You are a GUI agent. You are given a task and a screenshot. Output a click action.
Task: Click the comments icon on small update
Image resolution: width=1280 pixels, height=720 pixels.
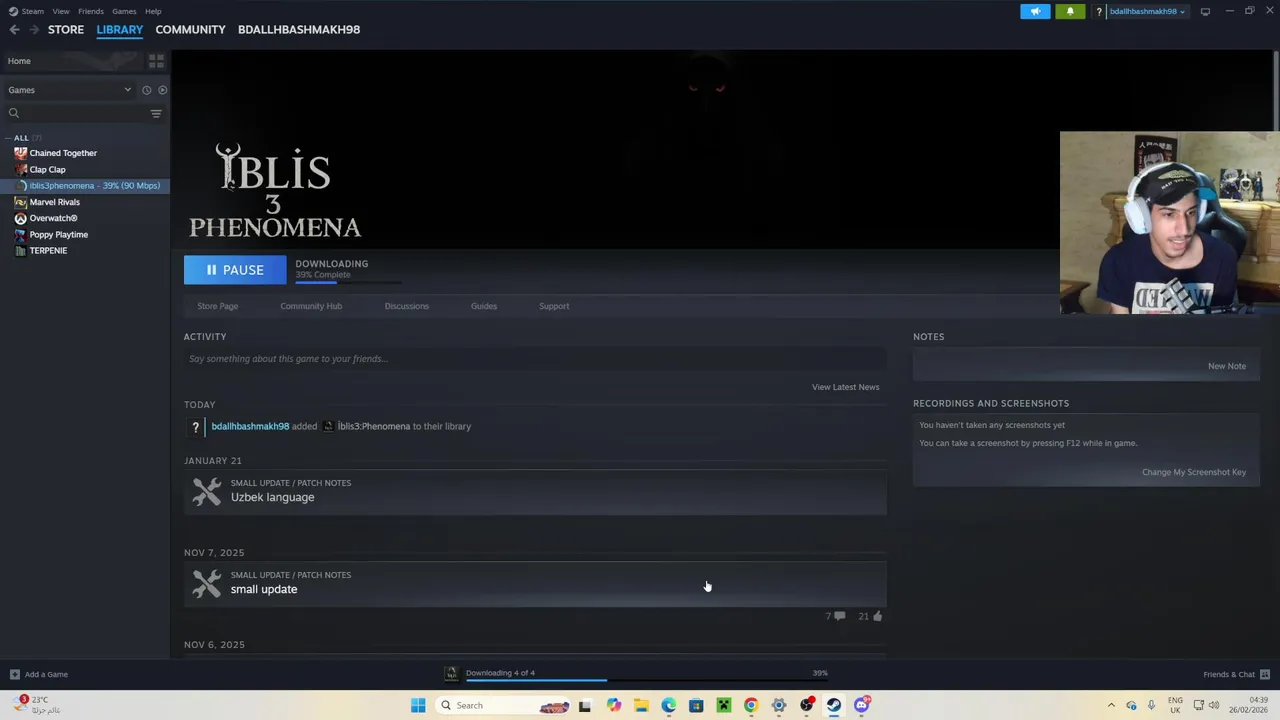click(839, 616)
